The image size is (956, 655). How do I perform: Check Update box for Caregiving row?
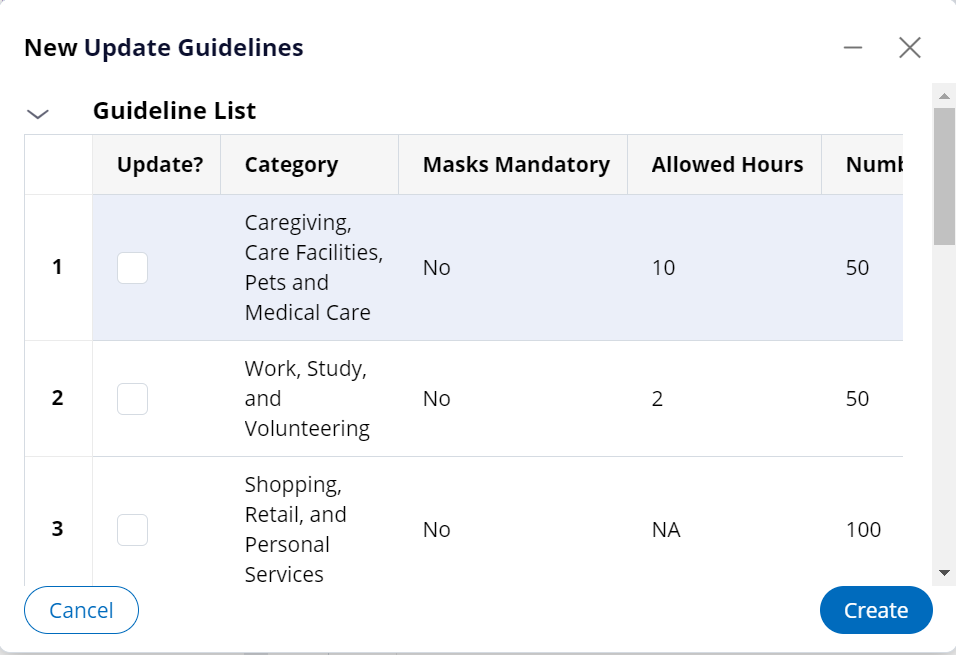132,268
